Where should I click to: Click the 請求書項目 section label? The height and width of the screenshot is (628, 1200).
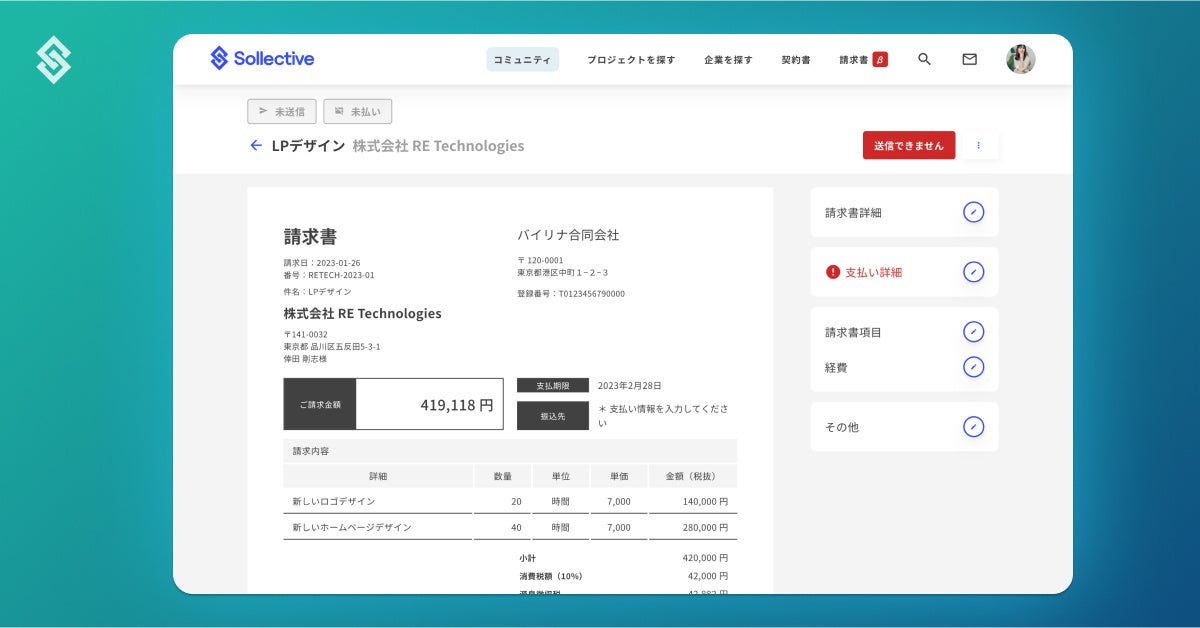point(853,332)
